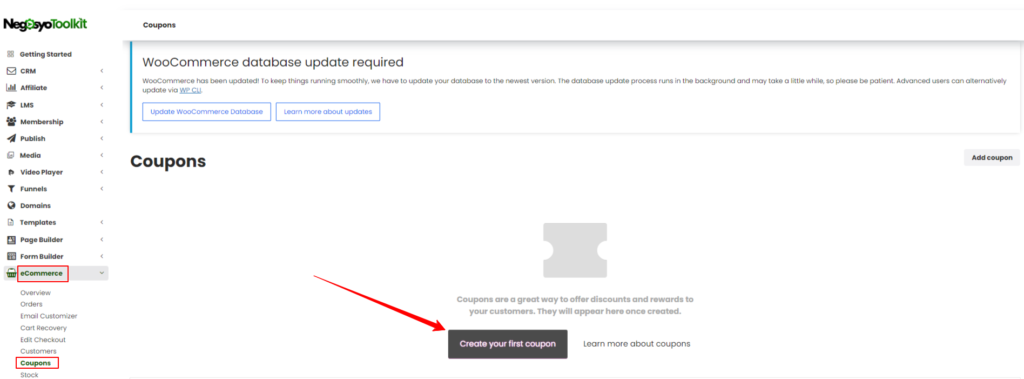Click the CRM envelope icon

(x=10, y=71)
